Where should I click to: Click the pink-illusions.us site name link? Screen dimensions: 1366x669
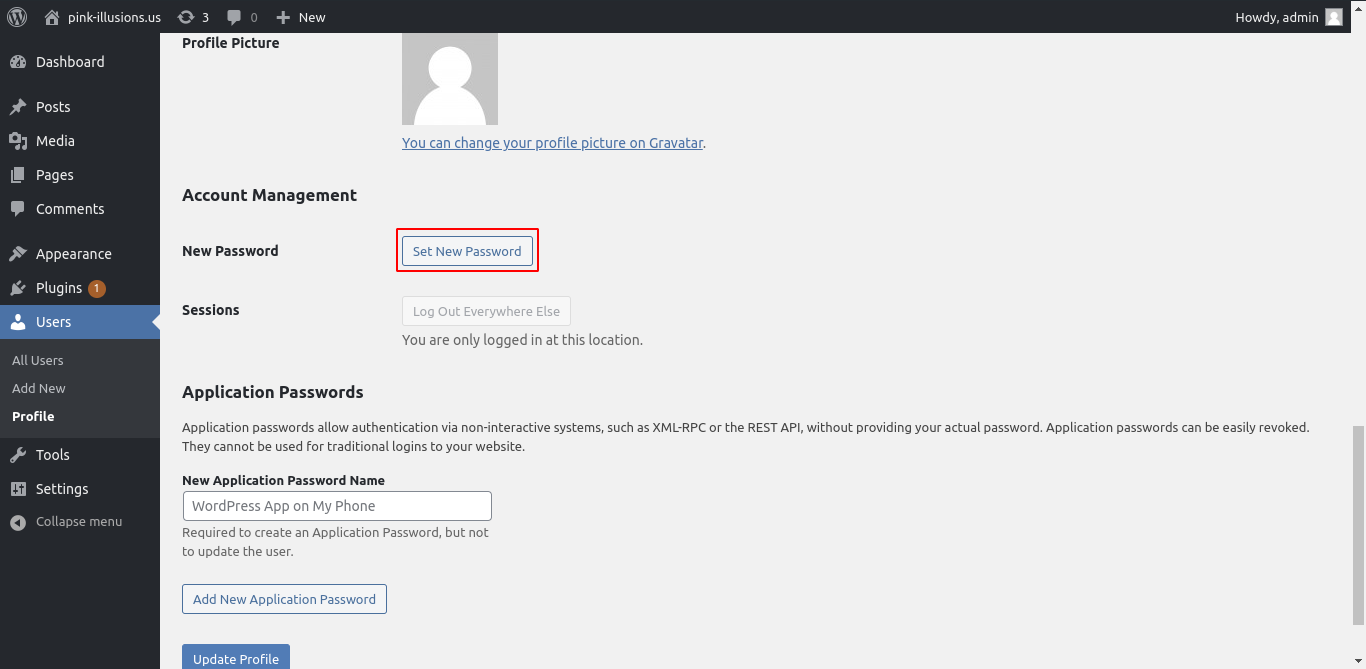click(x=114, y=17)
